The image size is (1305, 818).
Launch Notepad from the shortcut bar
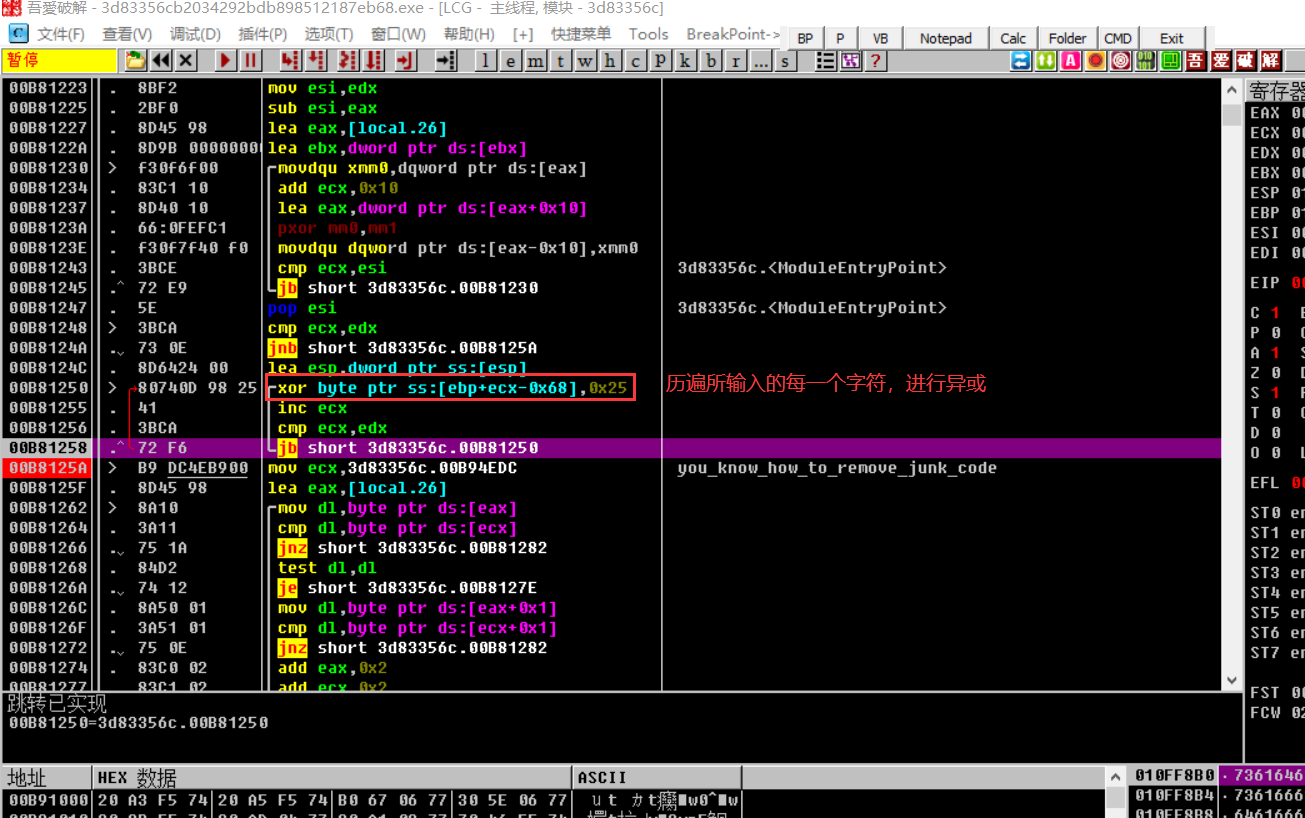[945, 38]
